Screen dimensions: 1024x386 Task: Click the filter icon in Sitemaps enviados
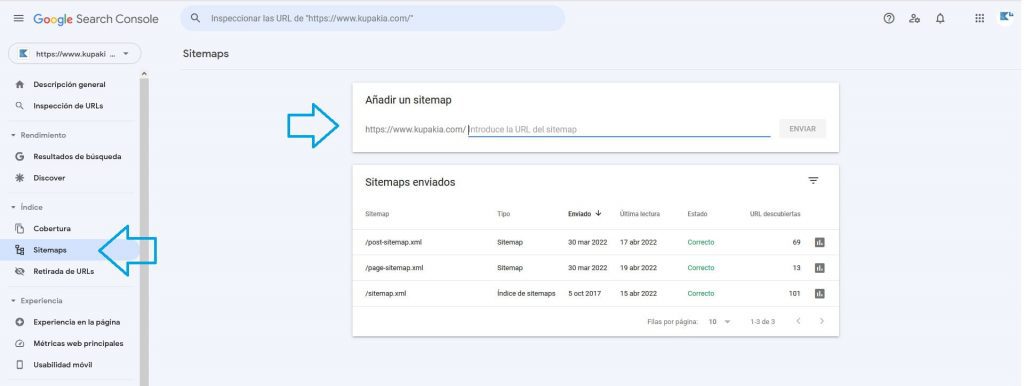[813, 181]
